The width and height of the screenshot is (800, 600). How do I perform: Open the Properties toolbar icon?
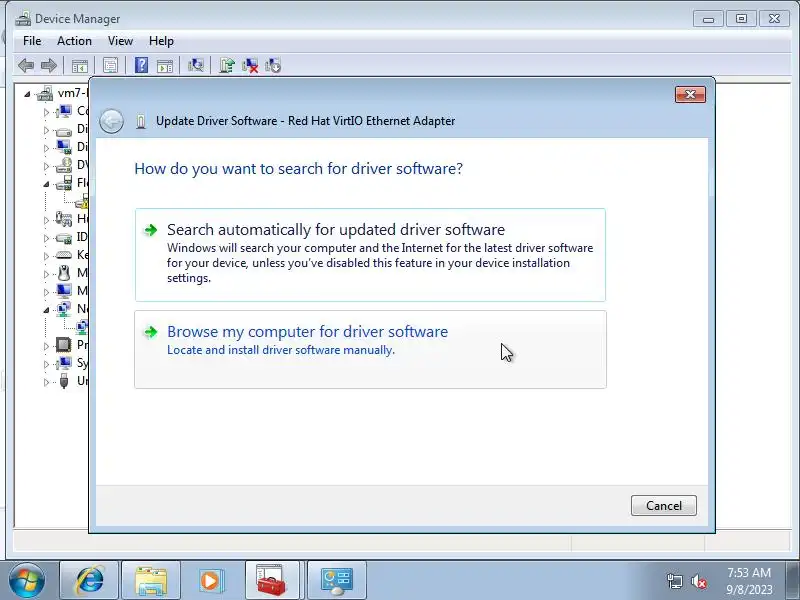(110, 65)
